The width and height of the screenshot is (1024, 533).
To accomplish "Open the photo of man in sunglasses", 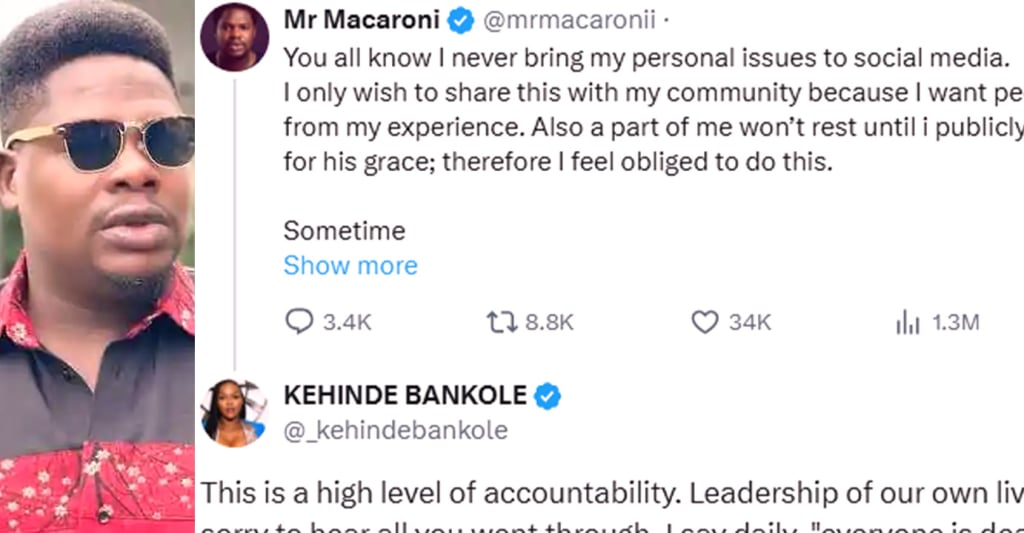I will pos(97,266).
